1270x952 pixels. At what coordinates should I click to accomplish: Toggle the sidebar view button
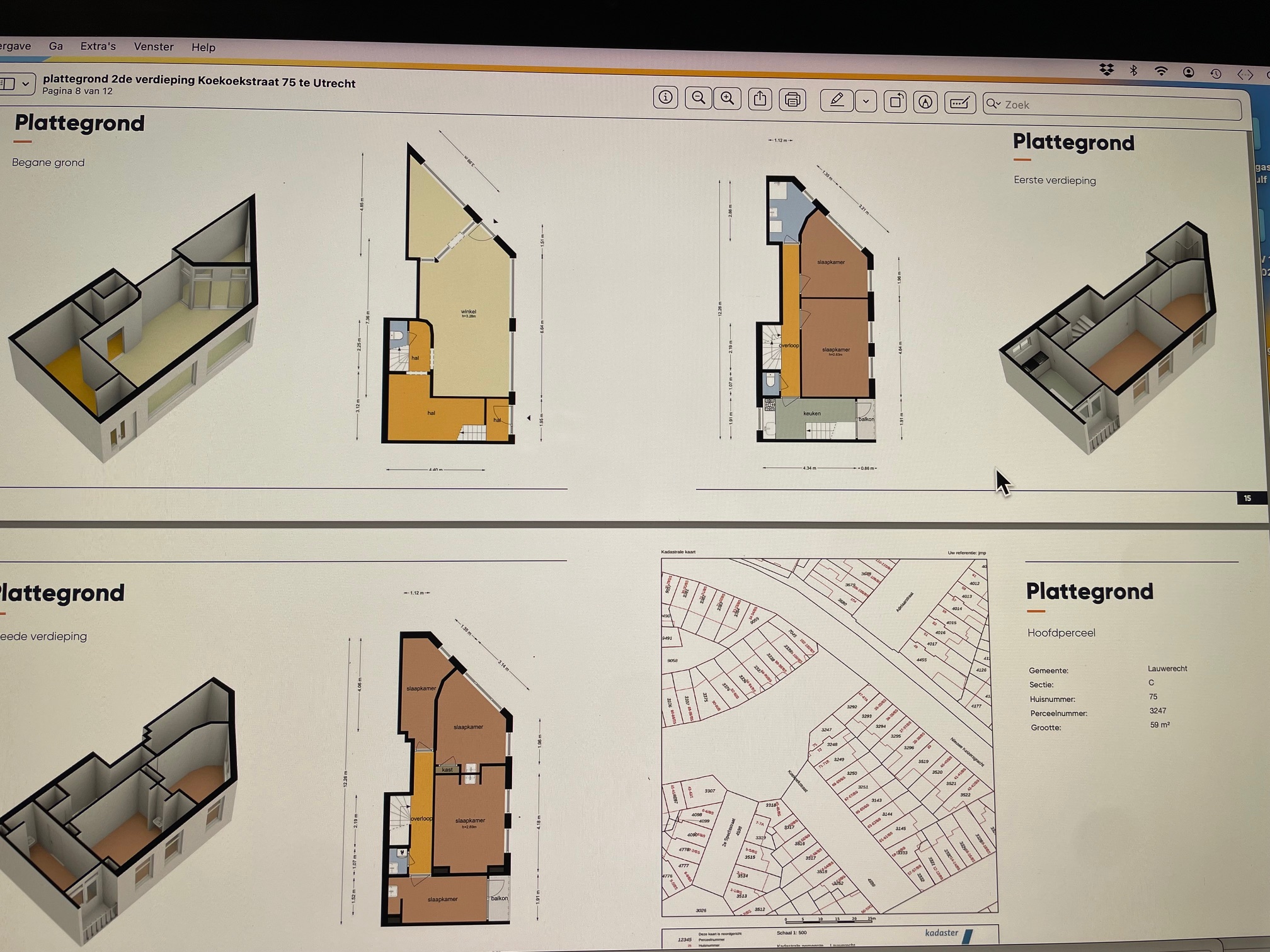pyautogui.click(x=8, y=84)
